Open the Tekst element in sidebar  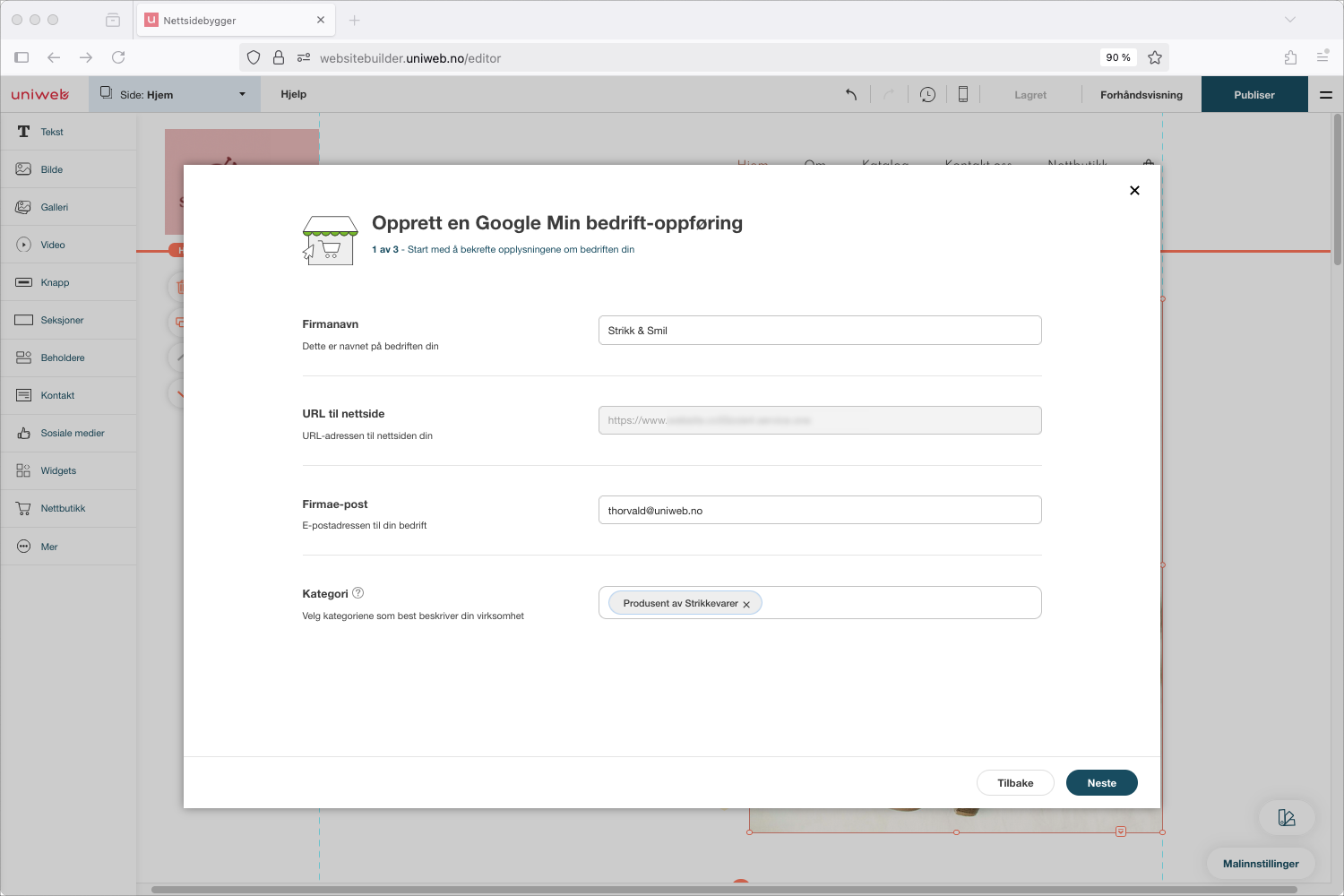[x=68, y=132]
